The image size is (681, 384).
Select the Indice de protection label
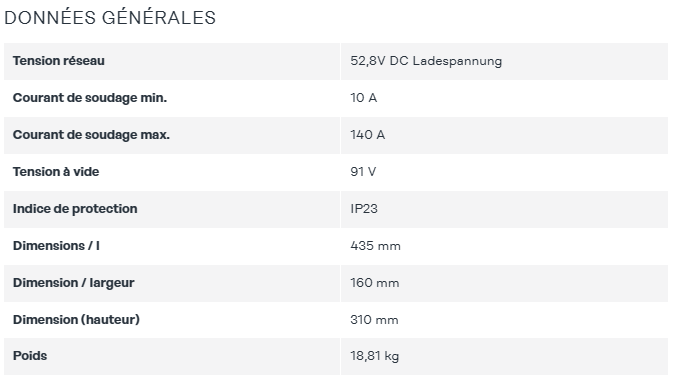tap(75, 209)
